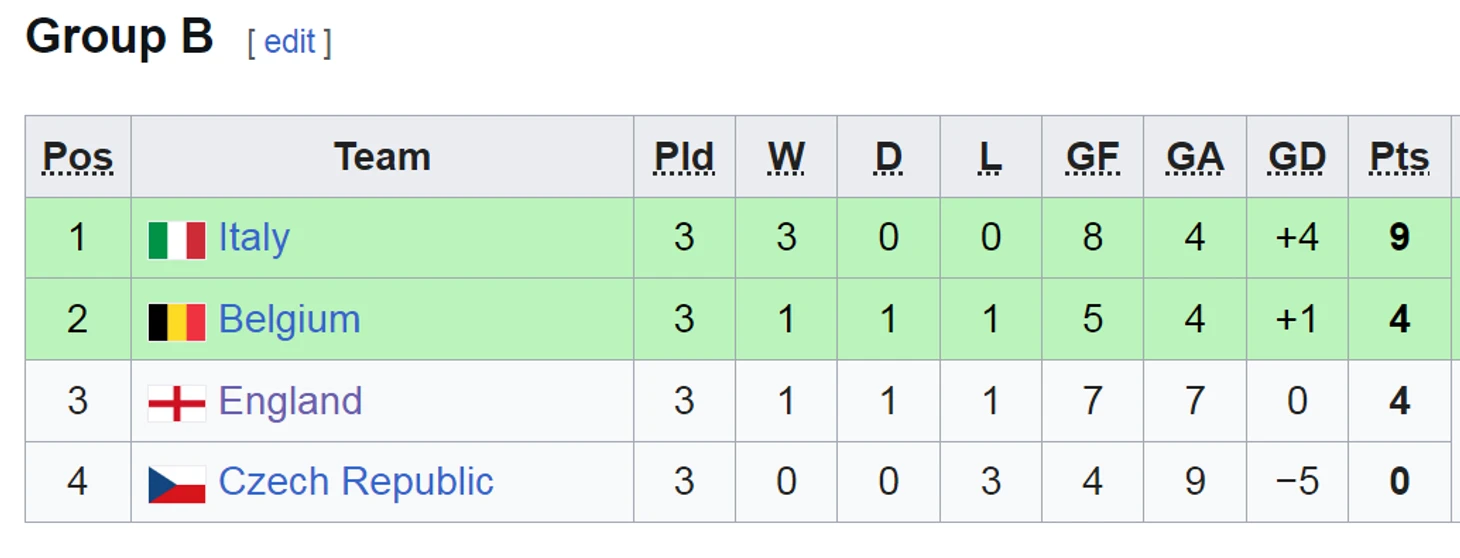The width and height of the screenshot is (1460, 558).
Task: Click the England flag icon
Action: (x=177, y=403)
